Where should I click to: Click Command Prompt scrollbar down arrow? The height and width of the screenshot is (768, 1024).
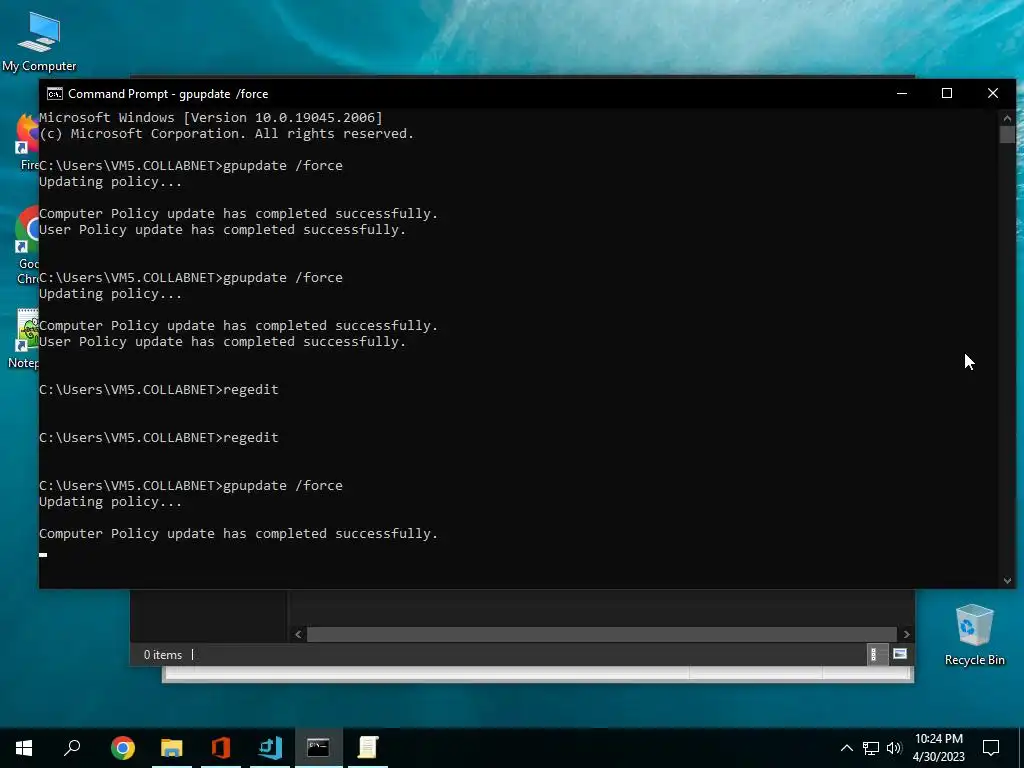[1007, 581]
